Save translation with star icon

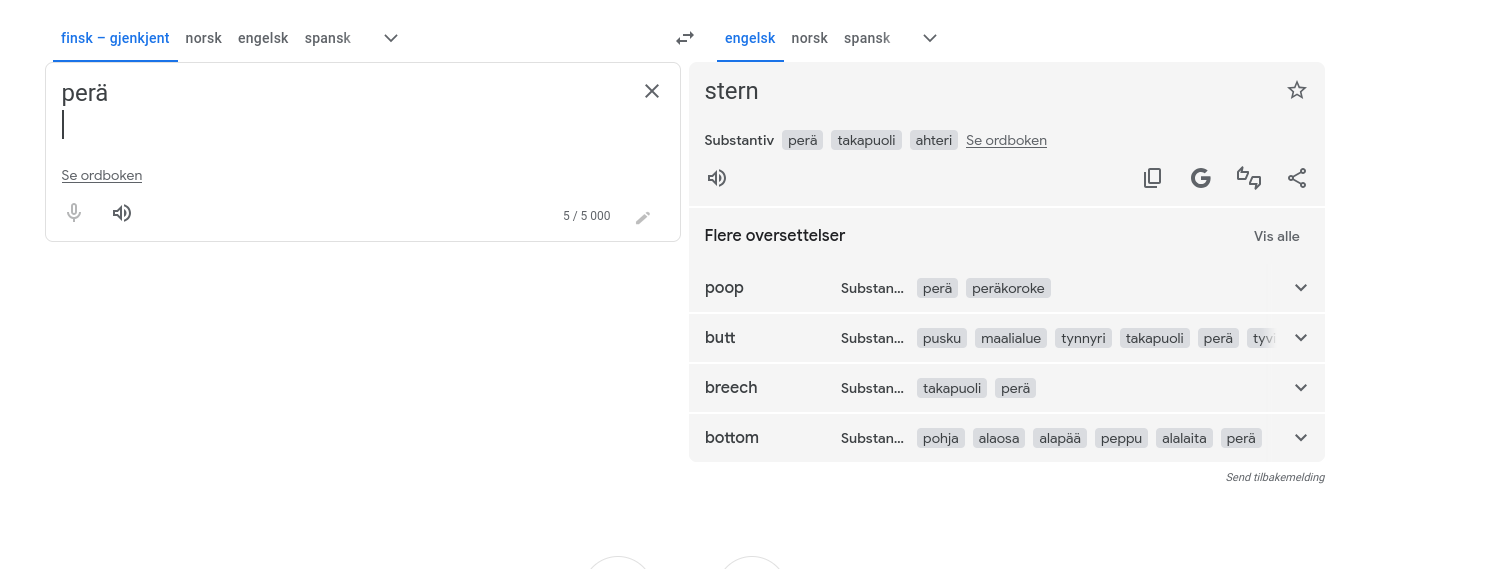pos(1297,91)
